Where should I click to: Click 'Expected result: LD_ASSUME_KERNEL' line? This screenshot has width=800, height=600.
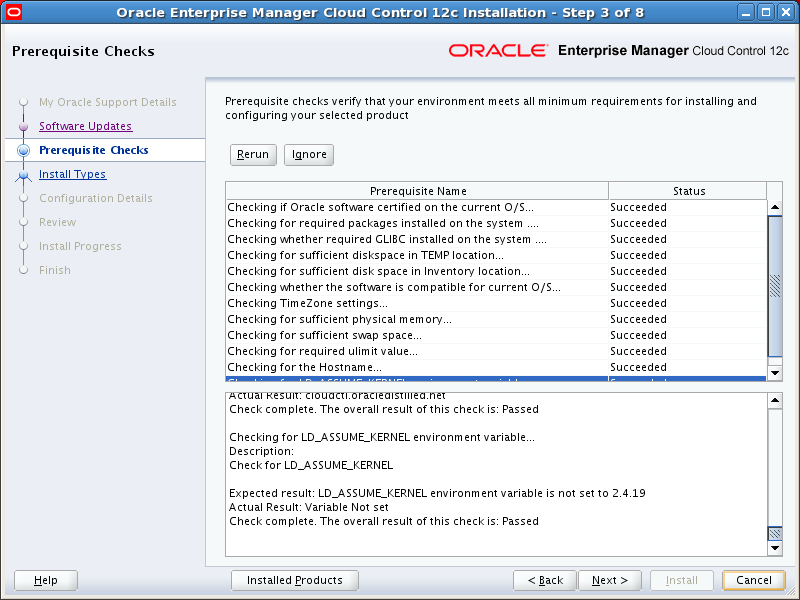click(x=437, y=493)
